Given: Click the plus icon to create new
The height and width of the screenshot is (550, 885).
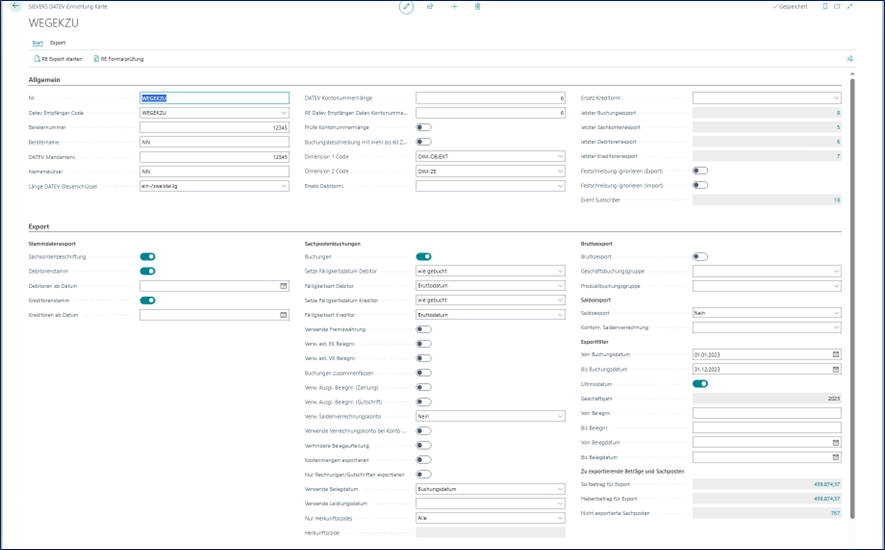Looking at the screenshot, I should click(x=454, y=6).
